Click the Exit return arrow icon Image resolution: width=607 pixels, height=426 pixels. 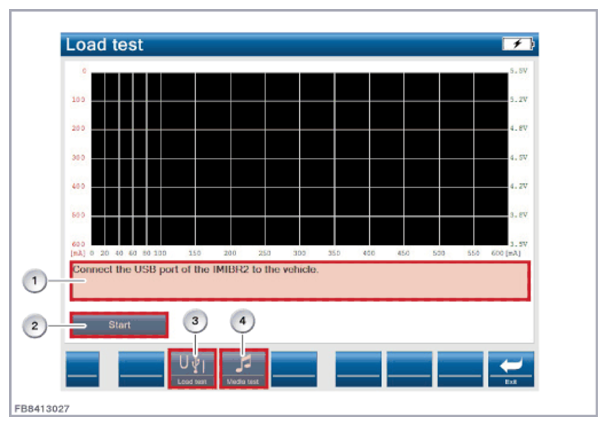[510, 369]
